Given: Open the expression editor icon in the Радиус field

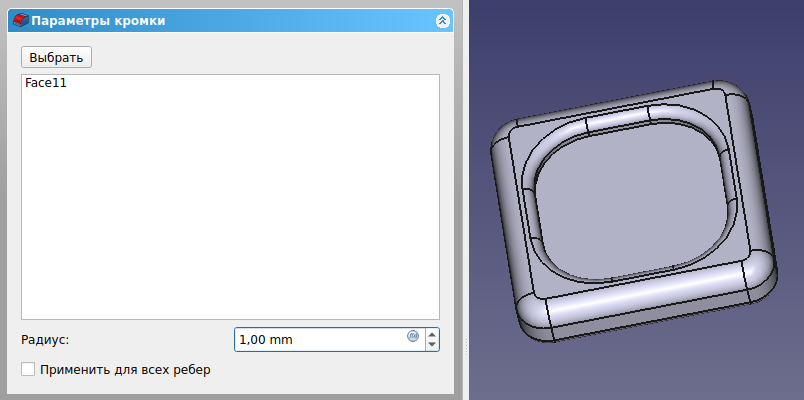Looking at the screenshot, I should (x=413, y=336).
